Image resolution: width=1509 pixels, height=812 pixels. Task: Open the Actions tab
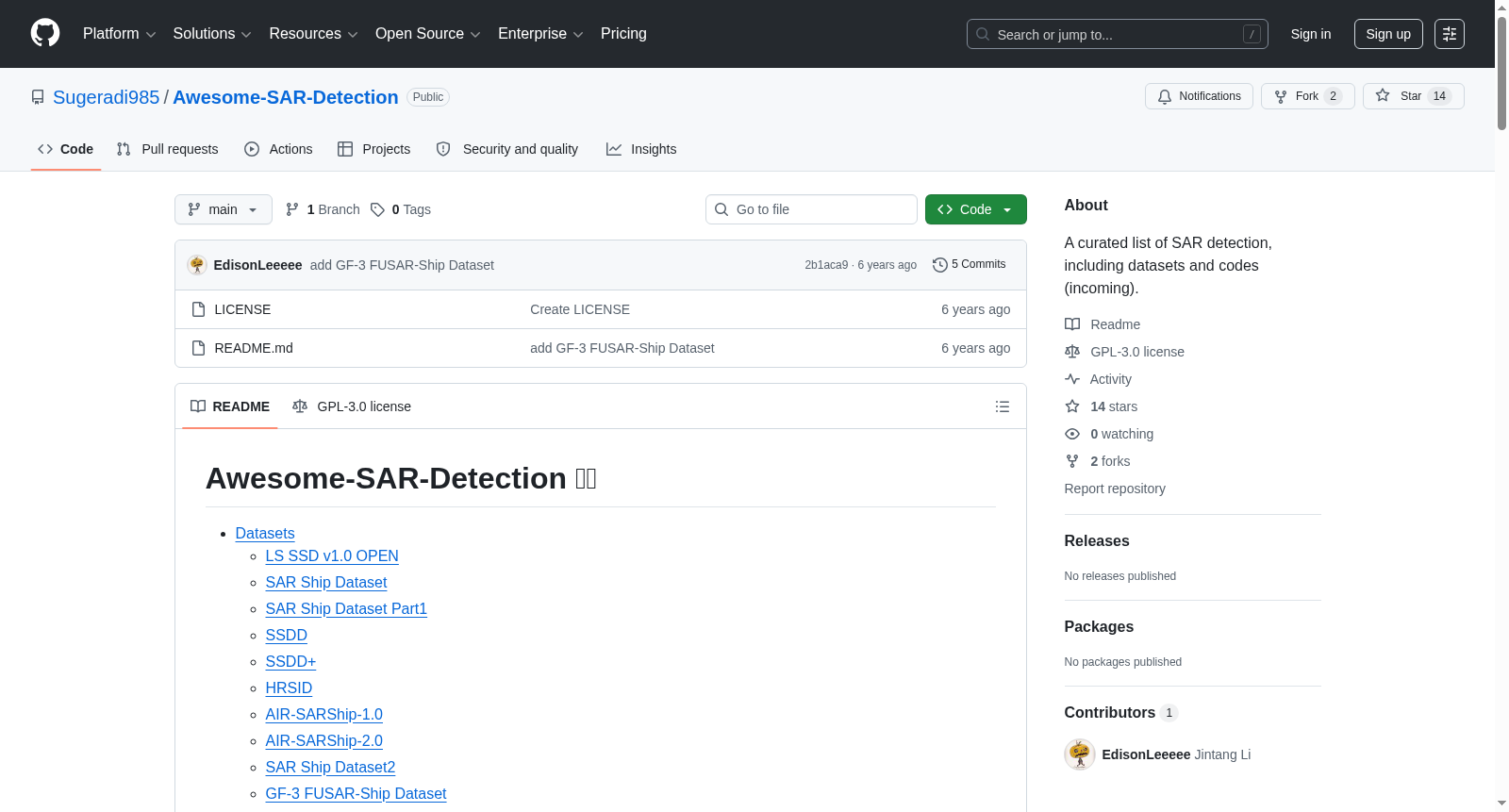278,149
